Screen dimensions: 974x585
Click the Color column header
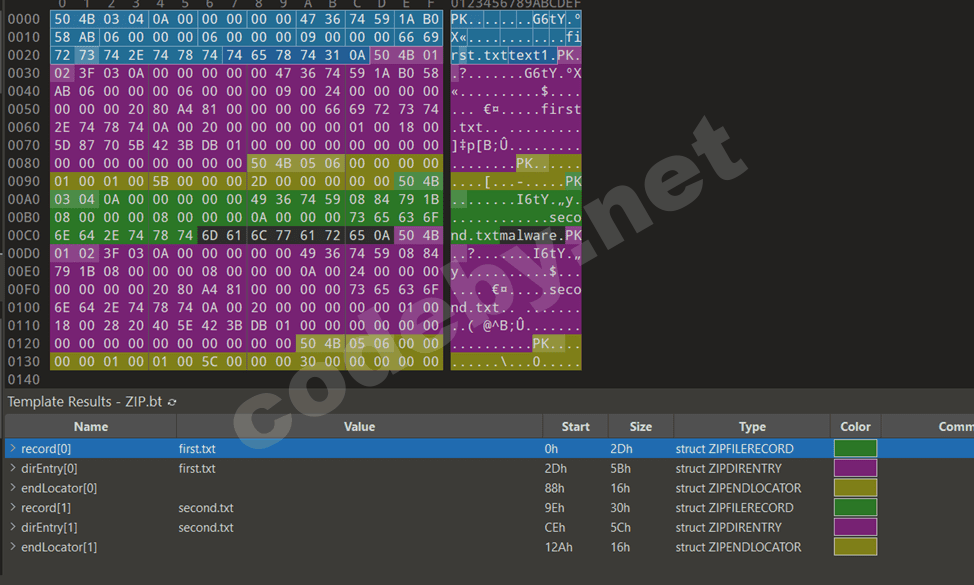click(855, 427)
